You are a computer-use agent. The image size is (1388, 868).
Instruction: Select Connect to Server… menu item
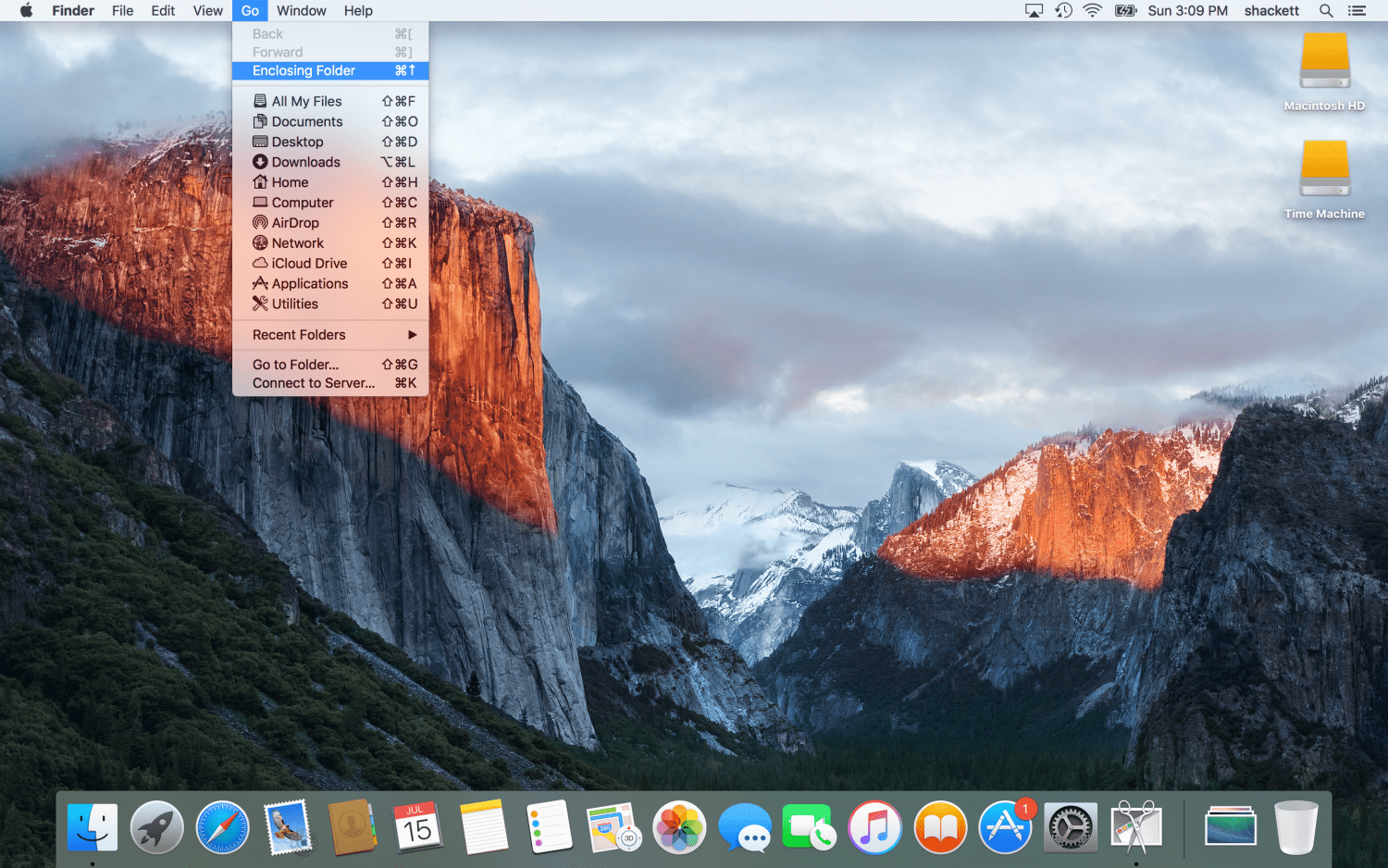[x=314, y=383]
